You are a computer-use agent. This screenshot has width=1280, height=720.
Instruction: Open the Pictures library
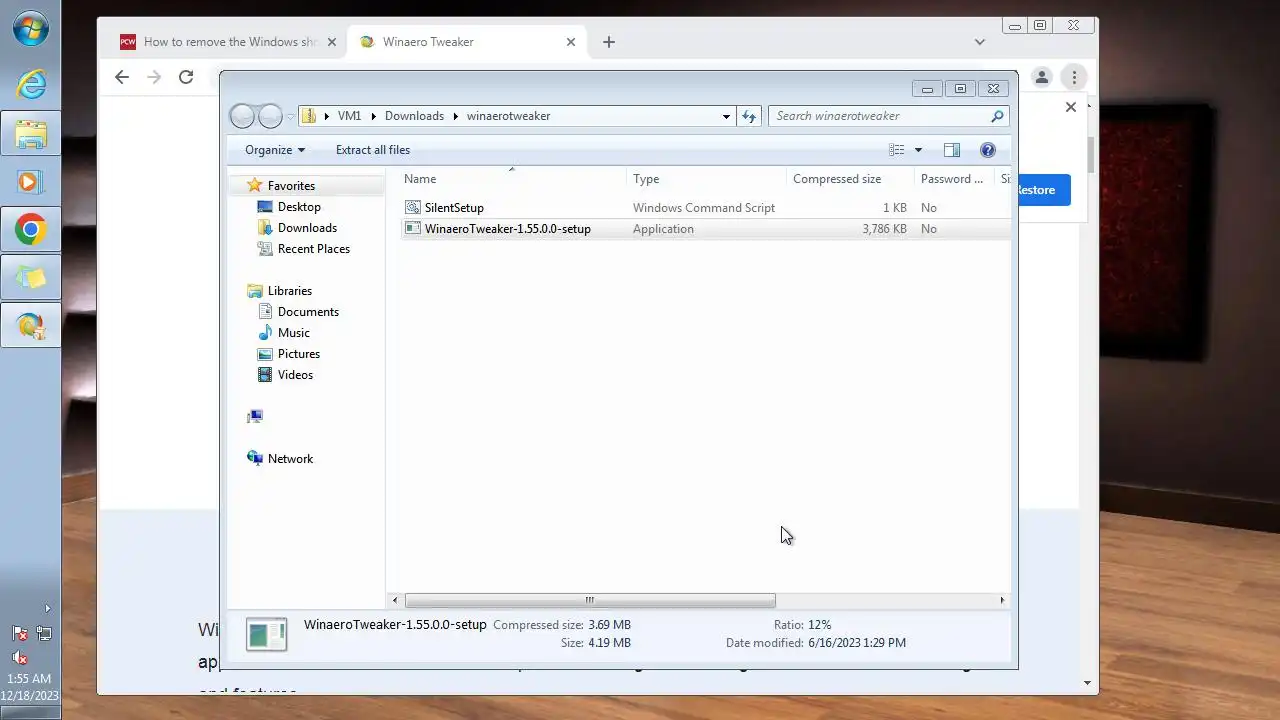299,353
